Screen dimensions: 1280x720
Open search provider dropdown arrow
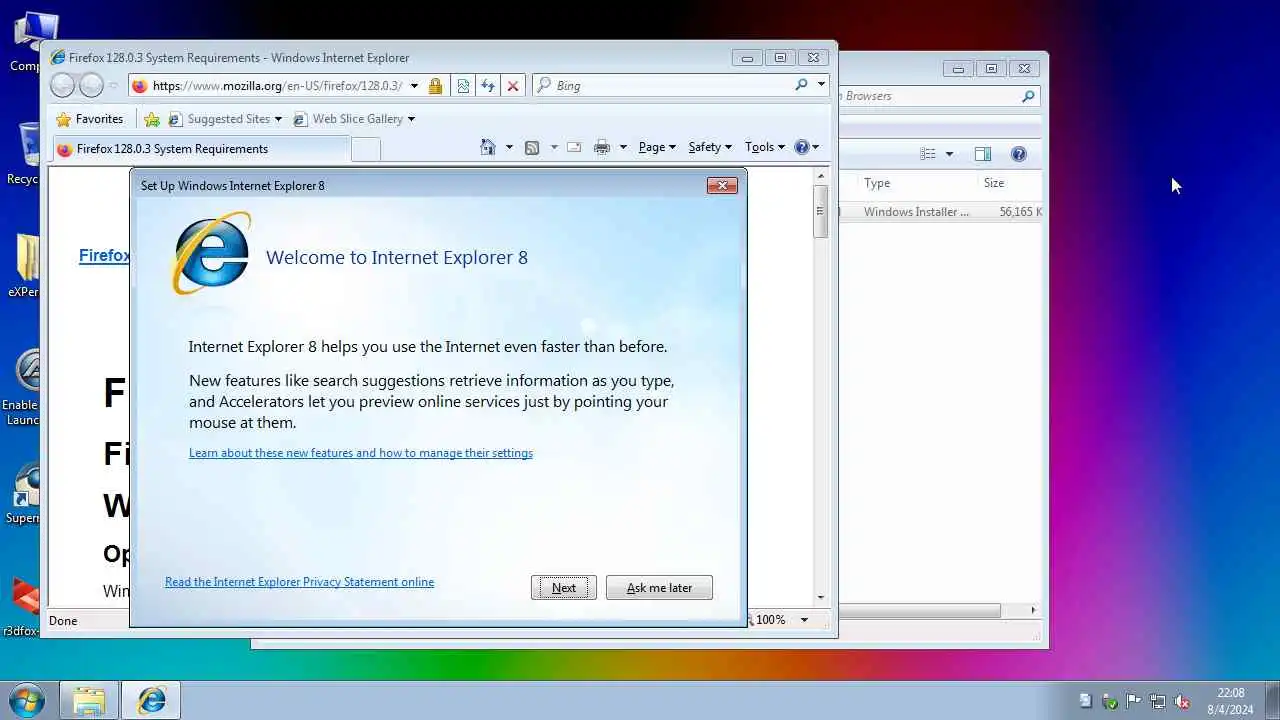[x=821, y=85]
